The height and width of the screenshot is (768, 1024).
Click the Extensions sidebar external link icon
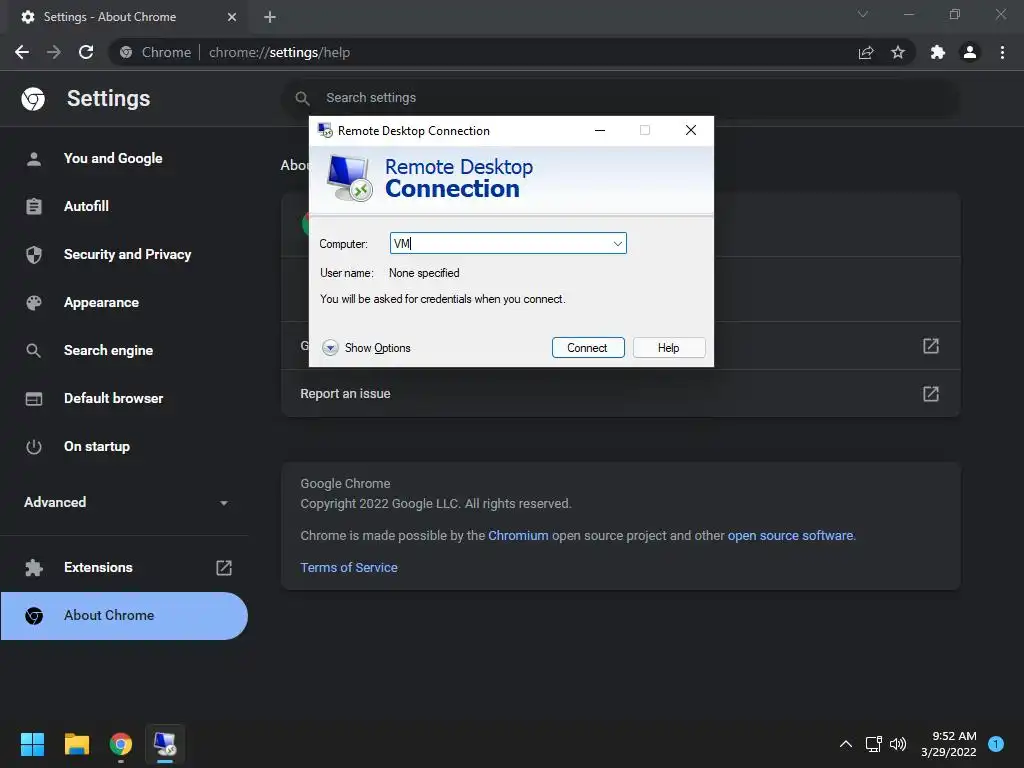tap(224, 568)
